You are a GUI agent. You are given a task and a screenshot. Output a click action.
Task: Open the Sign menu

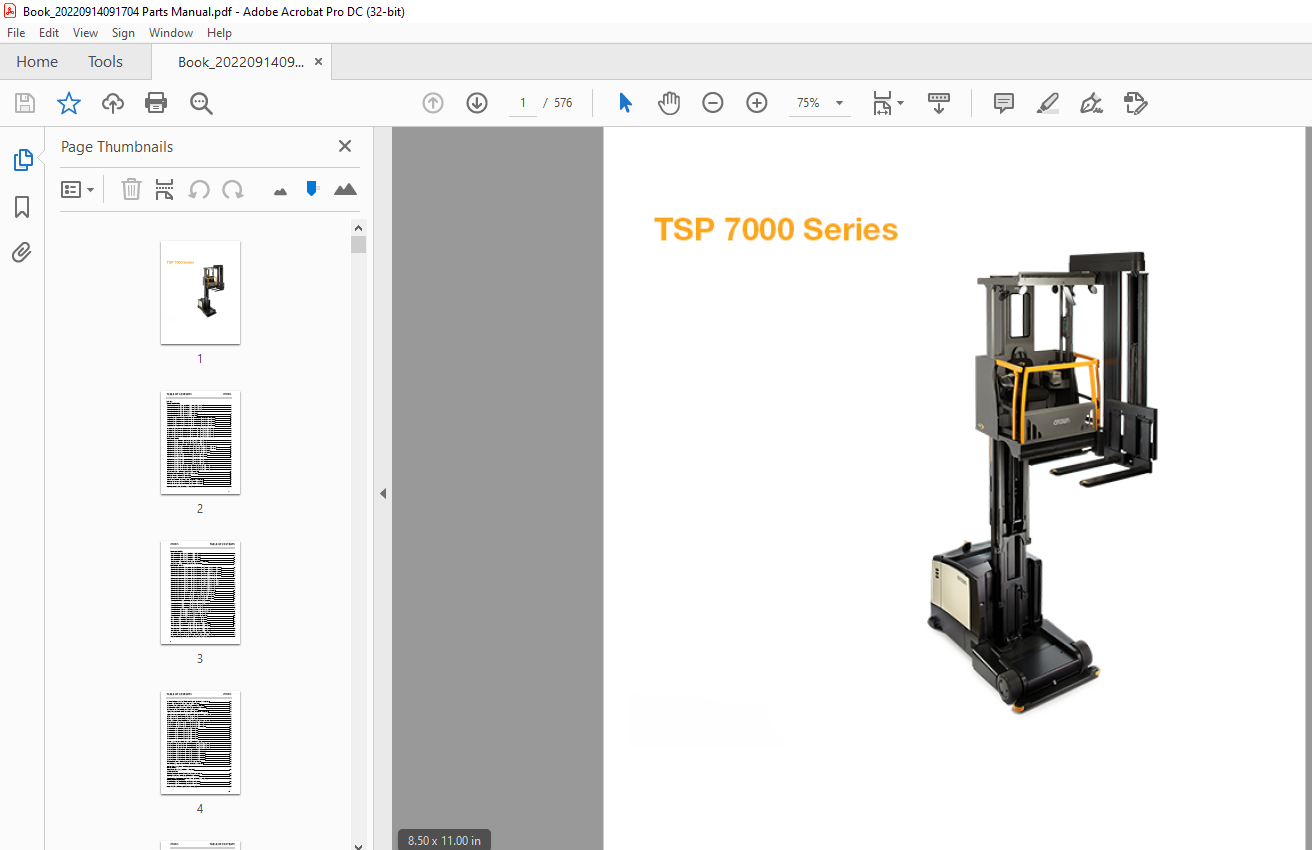coord(123,33)
